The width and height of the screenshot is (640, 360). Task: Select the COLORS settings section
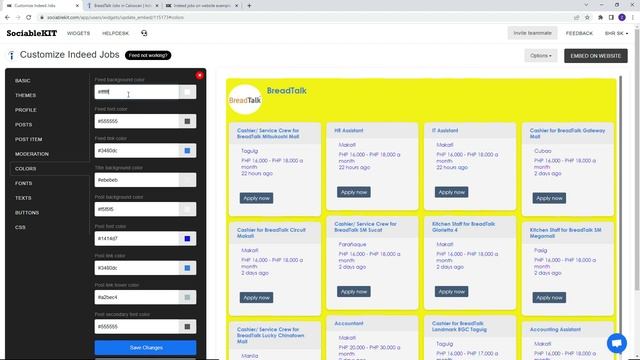25,169
